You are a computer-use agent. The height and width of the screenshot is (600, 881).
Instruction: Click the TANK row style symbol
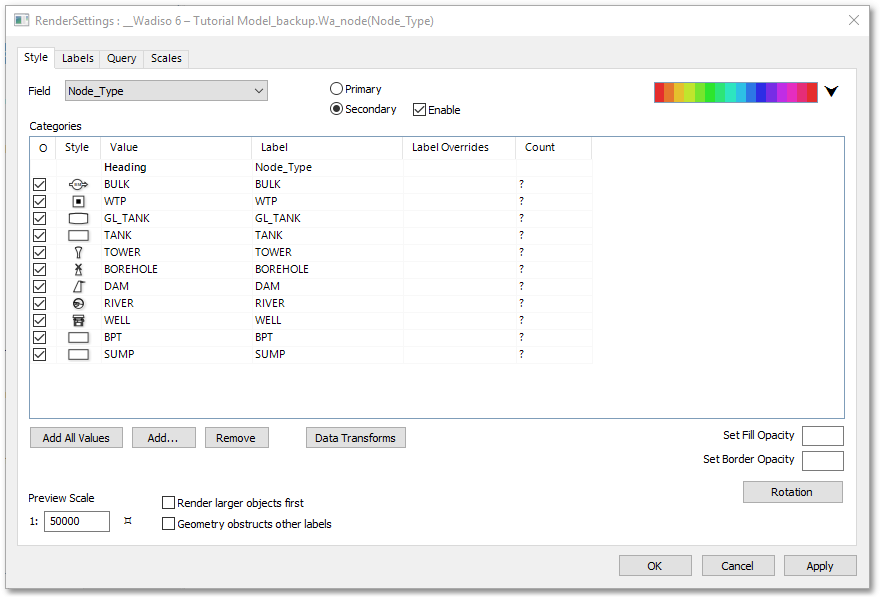click(78, 235)
